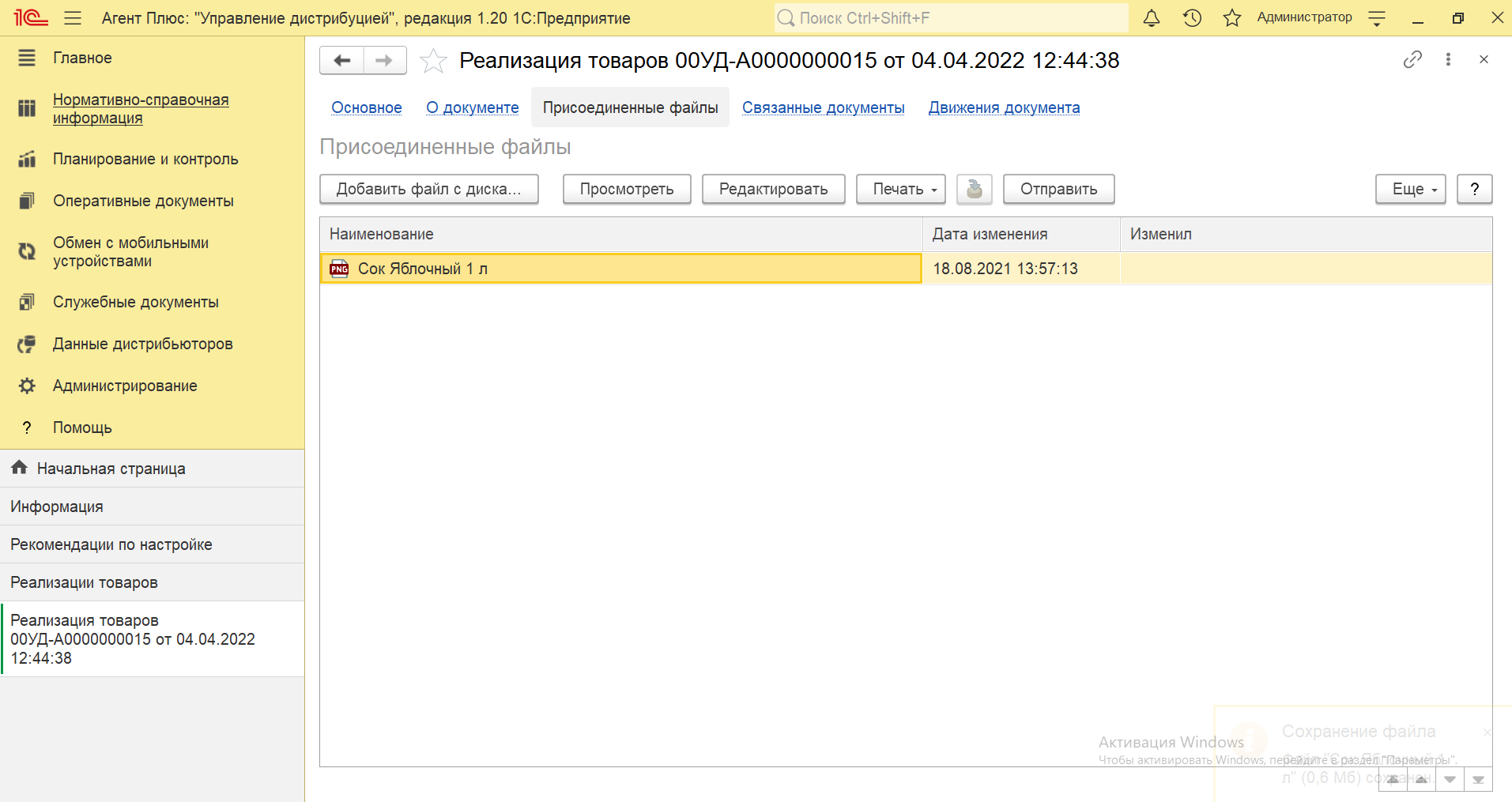
Task: Open the service settings menu icon
Action: 1377,18
